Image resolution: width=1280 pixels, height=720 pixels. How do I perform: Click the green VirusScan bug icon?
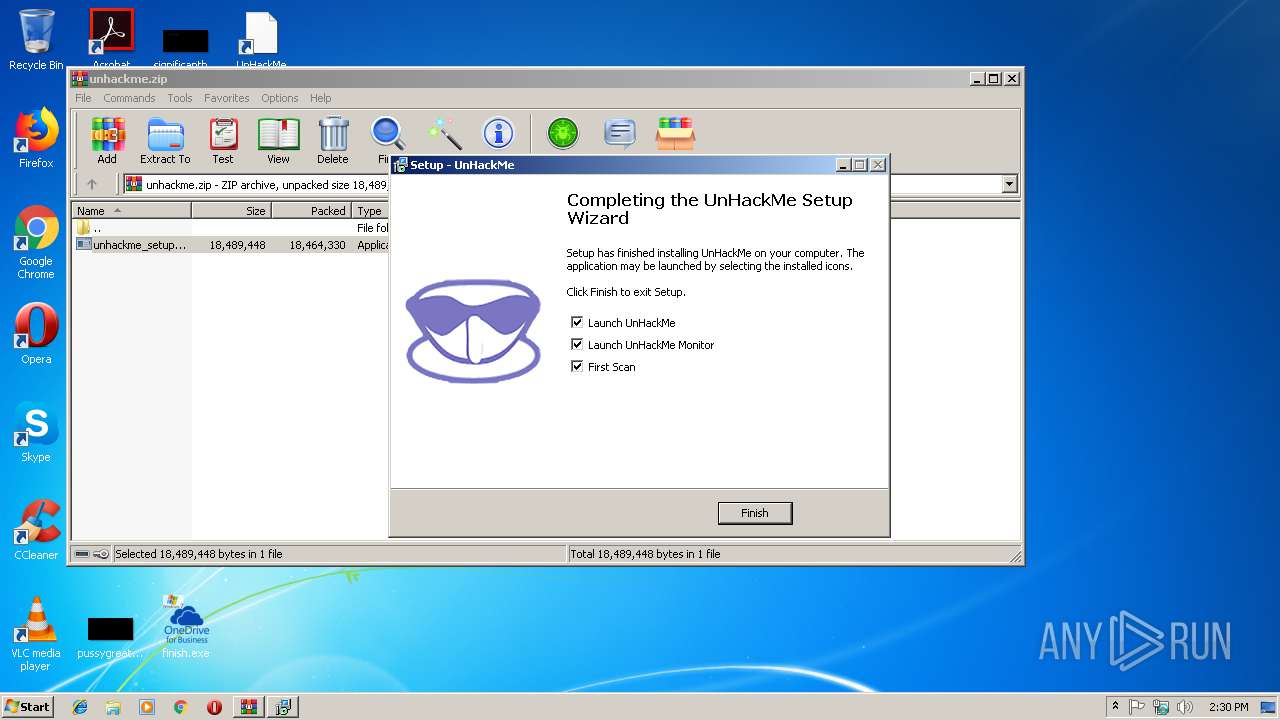(562, 133)
